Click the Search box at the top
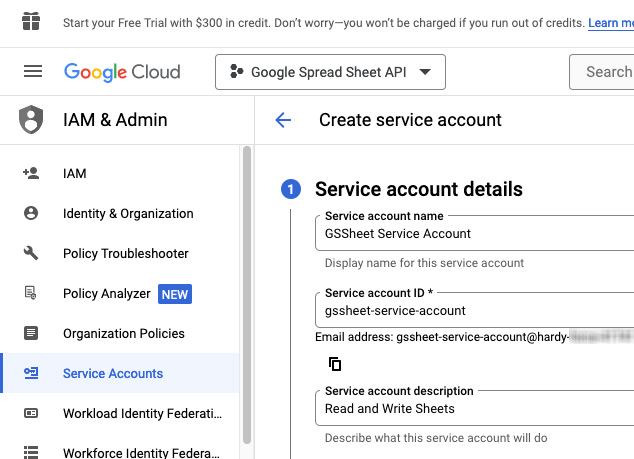This screenshot has width=634, height=459. [602, 72]
